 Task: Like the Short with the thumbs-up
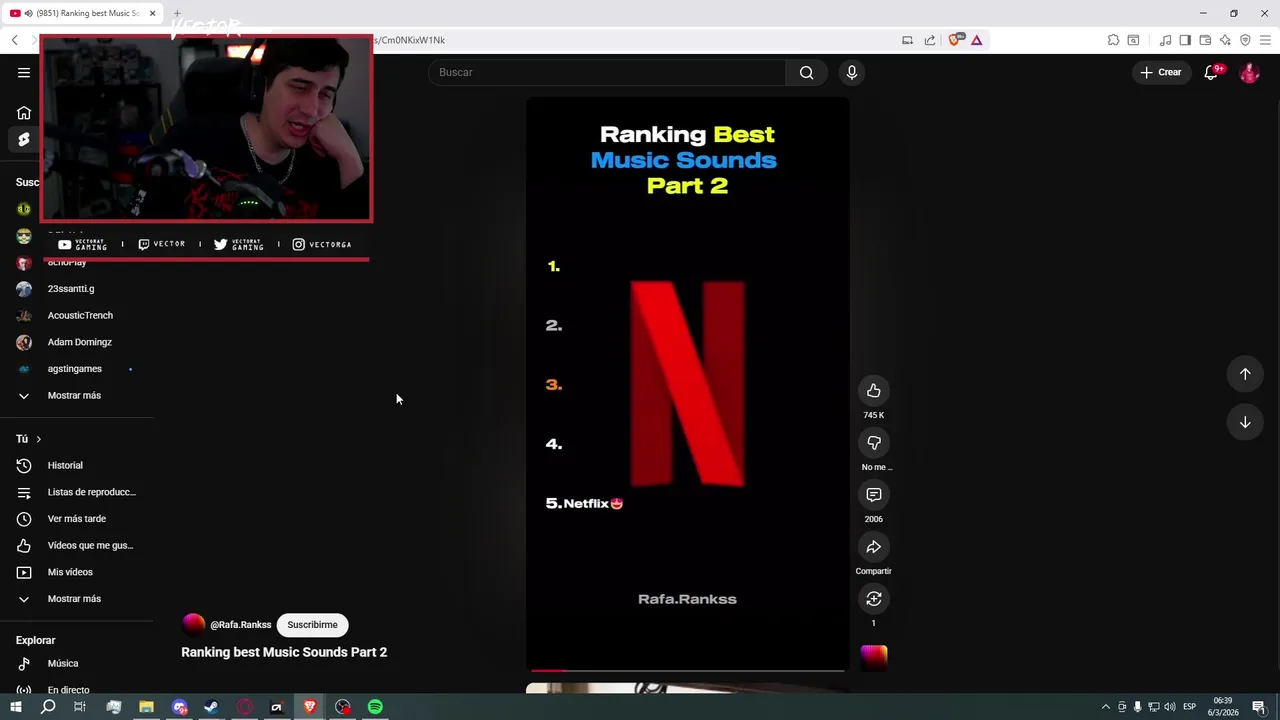(x=874, y=391)
